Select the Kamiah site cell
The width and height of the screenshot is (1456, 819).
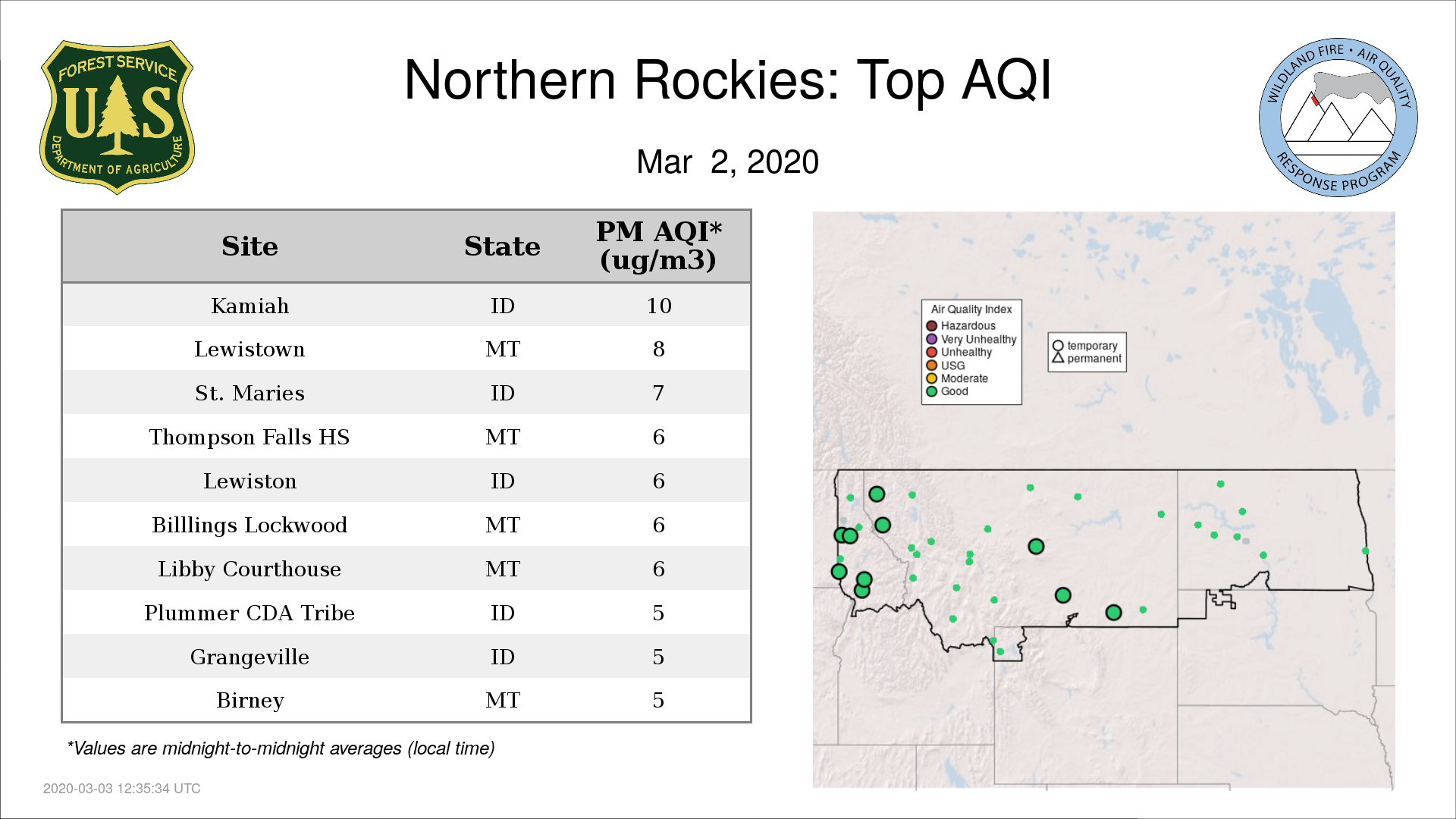(249, 306)
